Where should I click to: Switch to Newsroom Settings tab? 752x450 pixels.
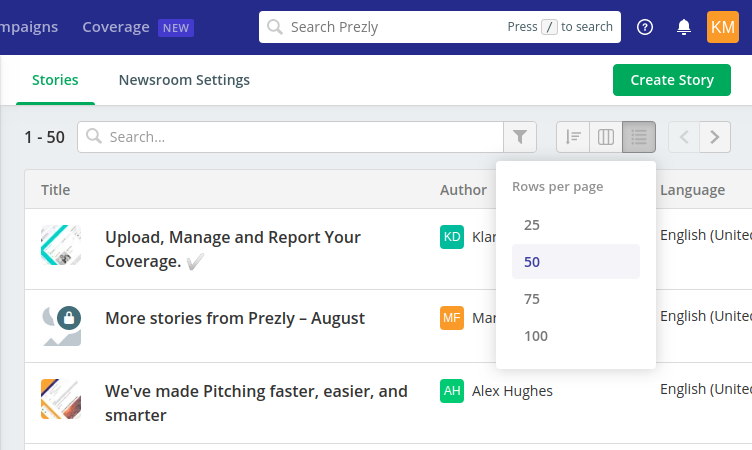pos(184,80)
